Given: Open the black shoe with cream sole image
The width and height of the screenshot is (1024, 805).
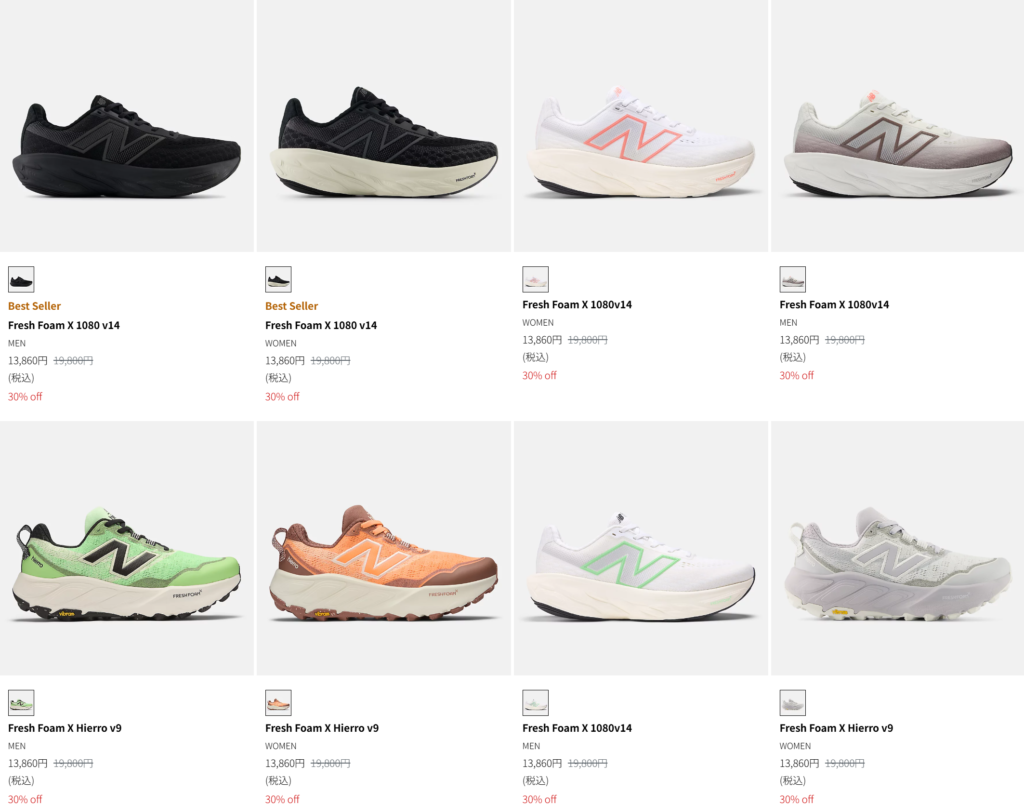Looking at the screenshot, I should click(x=383, y=125).
